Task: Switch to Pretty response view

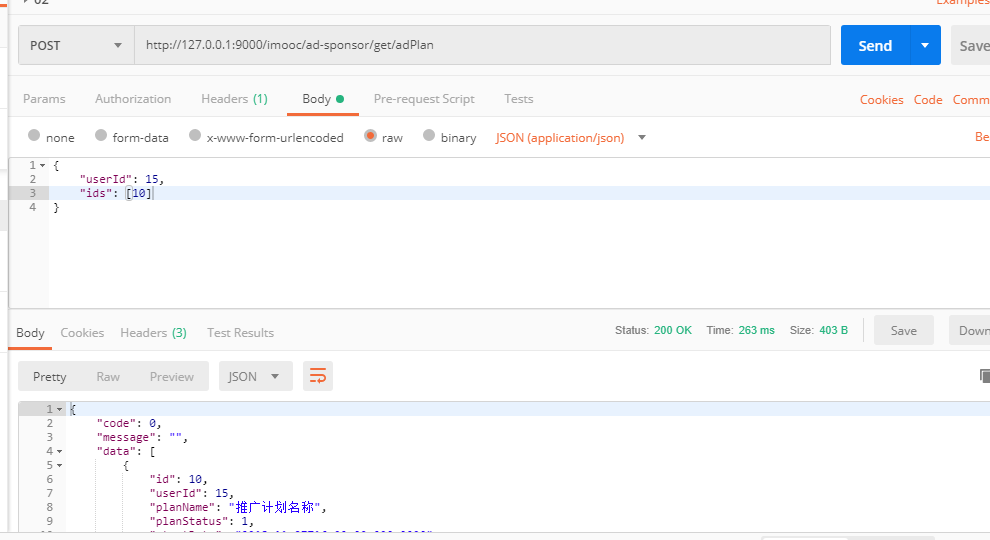Action: click(50, 376)
